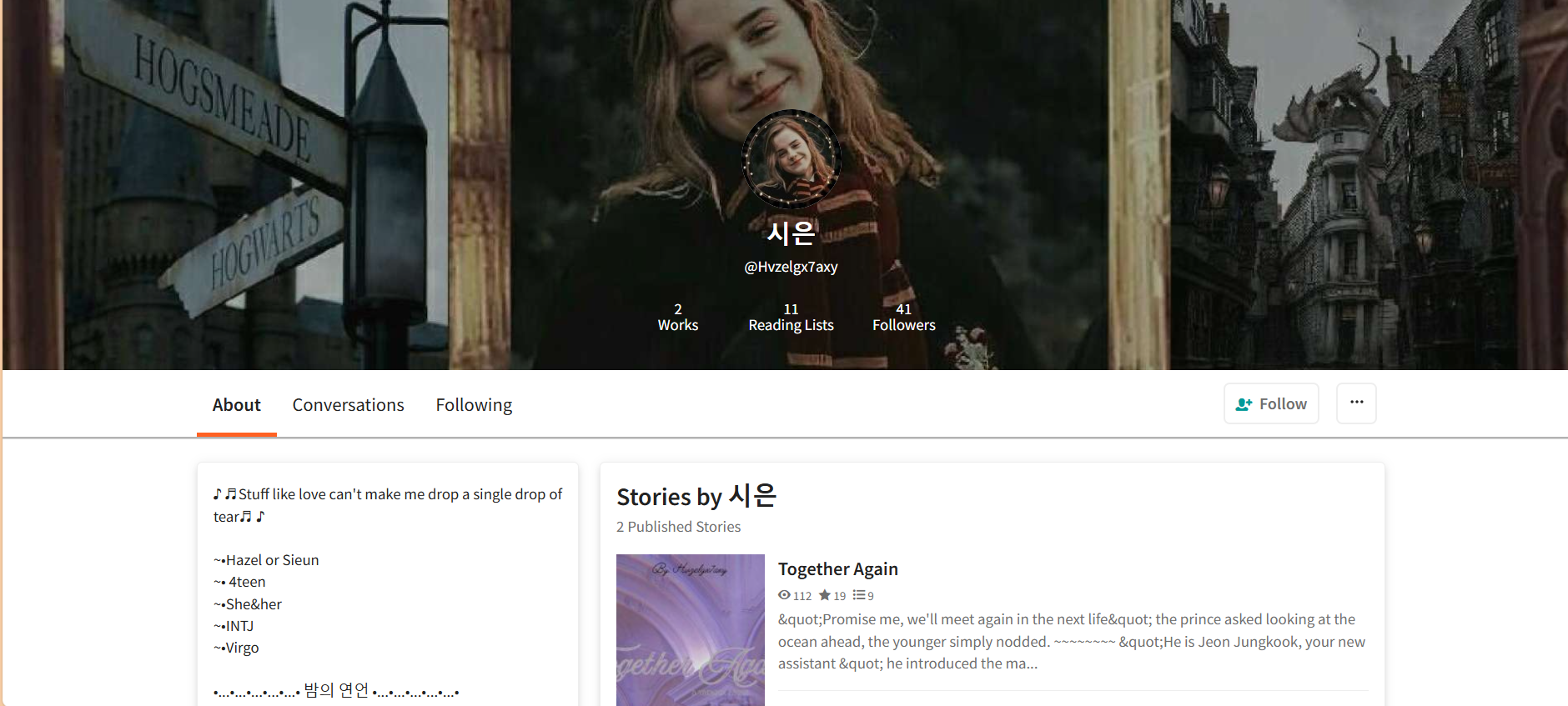
Task: Click the 시은 display name in banner
Action: [791, 233]
